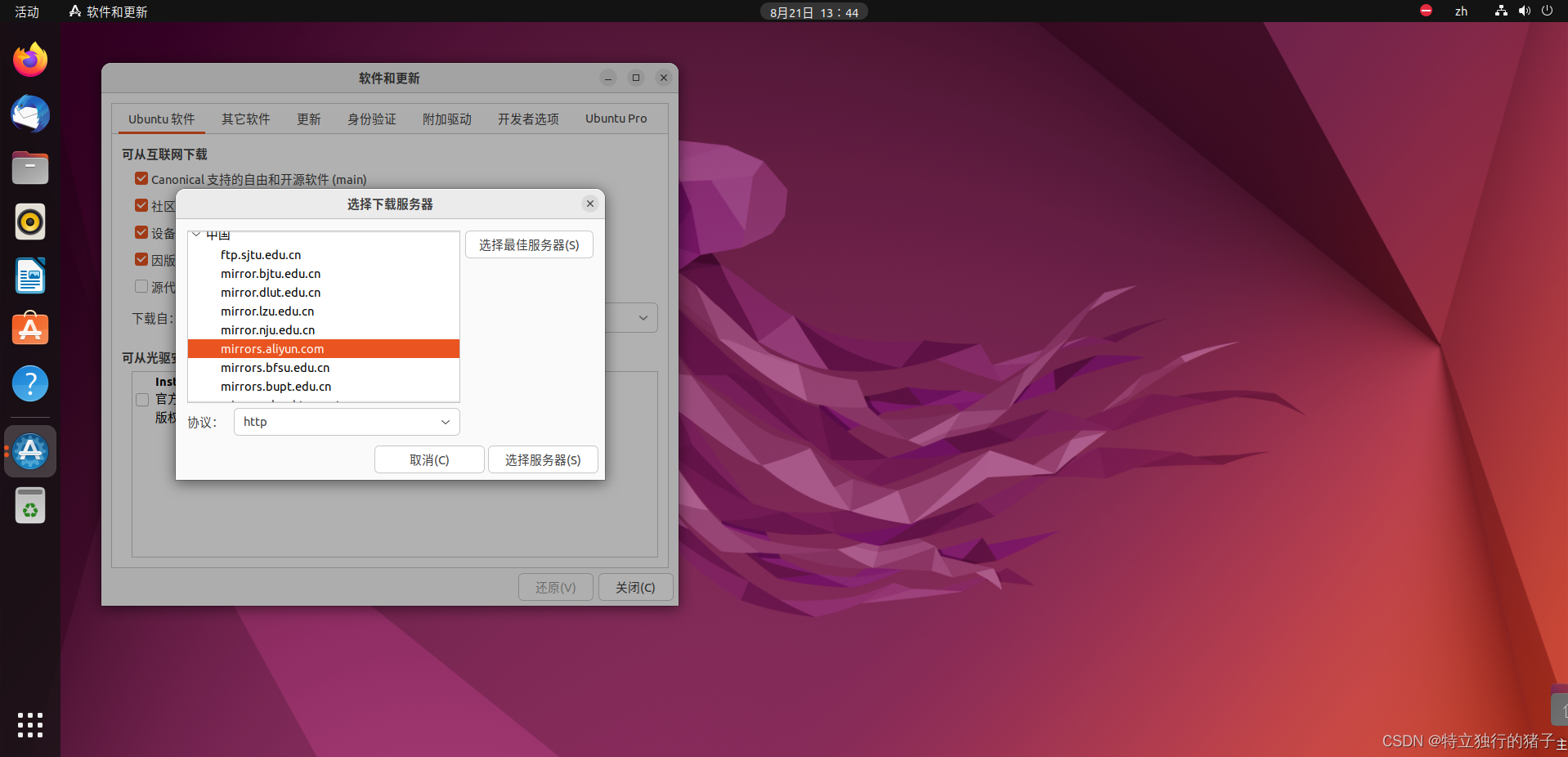Image resolution: width=1568 pixels, height=757 pixels.
Task: Switch to the Ubuntu Software tab
Action: tap(161, 119)
